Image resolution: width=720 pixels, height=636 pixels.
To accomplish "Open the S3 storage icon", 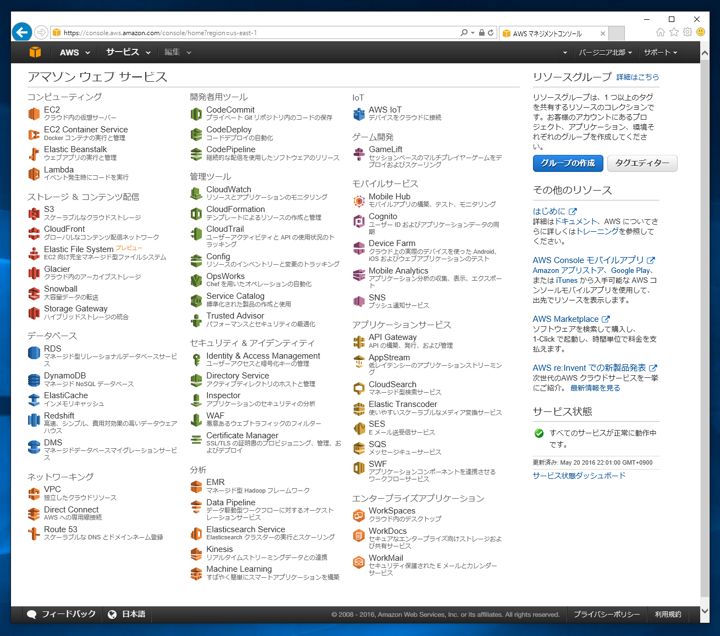I will [x=34, y=214].
